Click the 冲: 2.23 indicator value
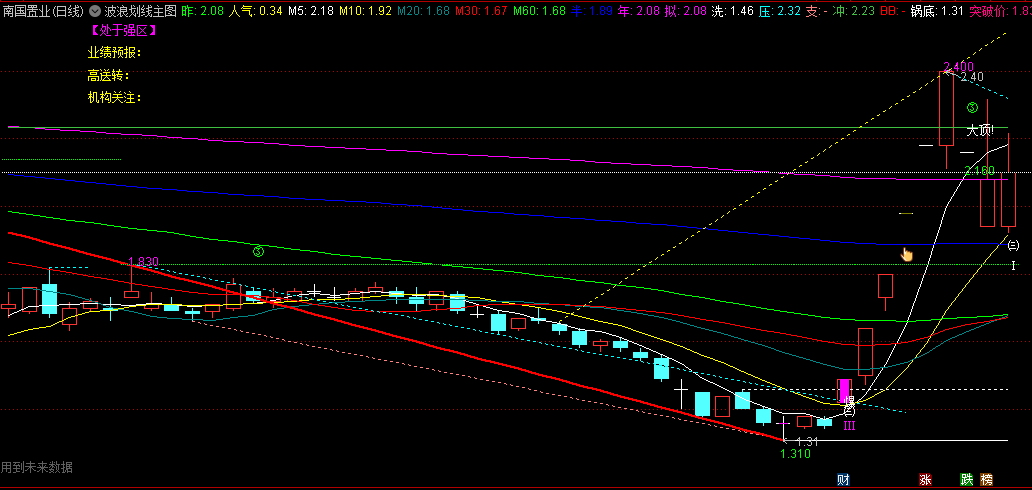Image resolution: width=1032 pixels, height=490 pixels. coord(854,11)
